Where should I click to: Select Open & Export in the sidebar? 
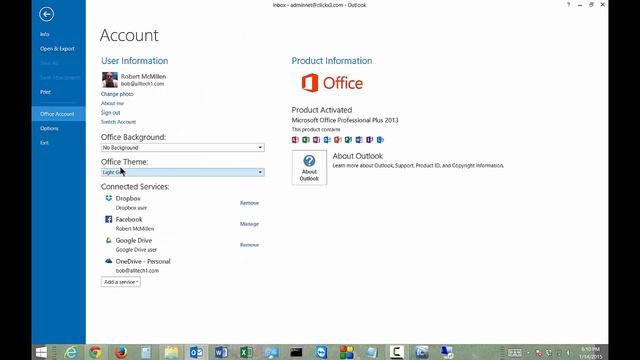pos(57,49)
